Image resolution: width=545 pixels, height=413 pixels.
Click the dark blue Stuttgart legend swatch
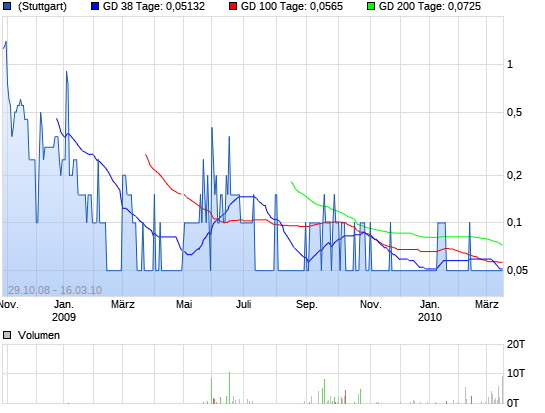(7, 6)
